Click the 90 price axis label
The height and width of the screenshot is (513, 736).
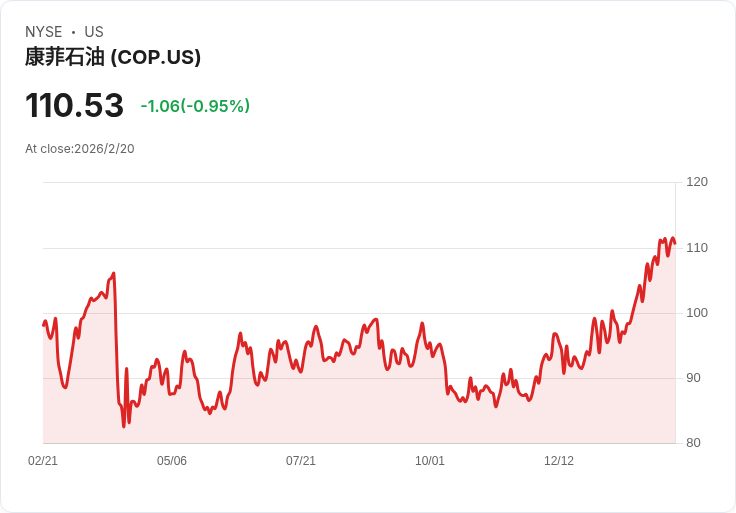tap(693, 378)
